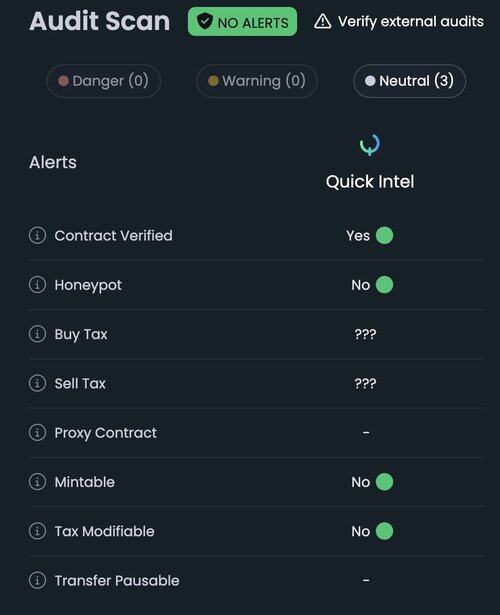Click the info icon beside Mintable

[x=38, y=482]
